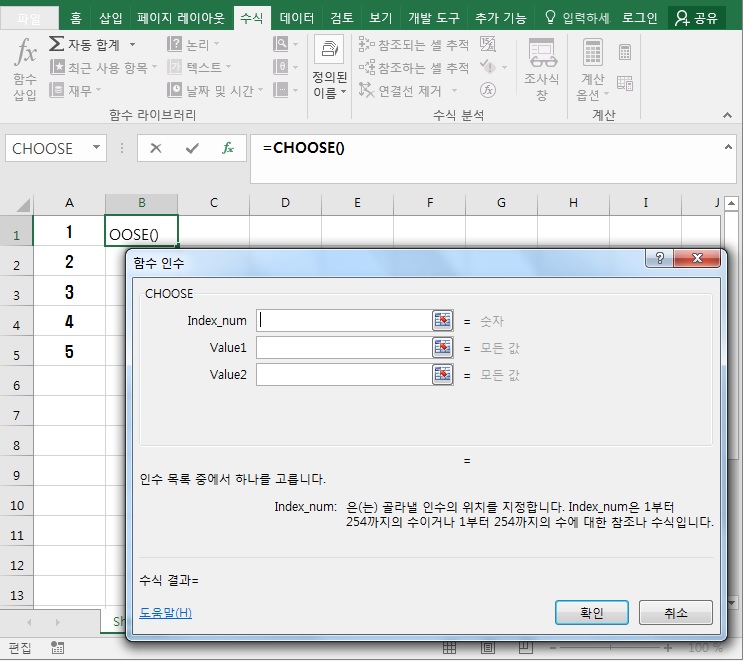Screen dimensions: 743x661
Task: Click the Error Checking icon
Action: click(488, 67)
